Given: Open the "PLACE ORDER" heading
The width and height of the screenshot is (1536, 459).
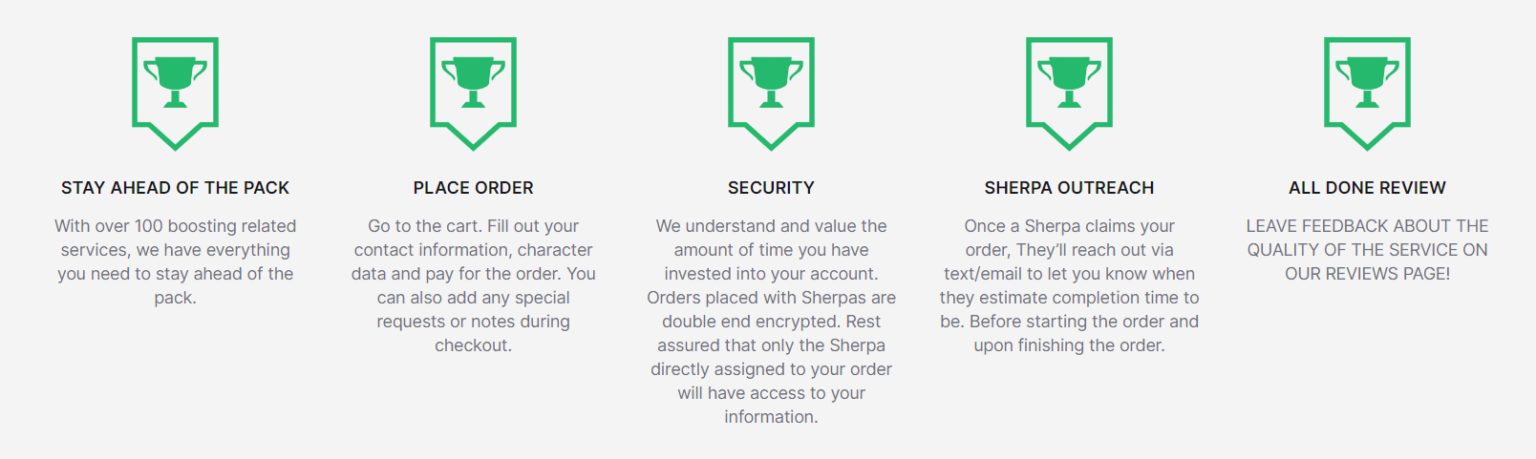Looking at the screenshot, I should click(x=473, y=188).
